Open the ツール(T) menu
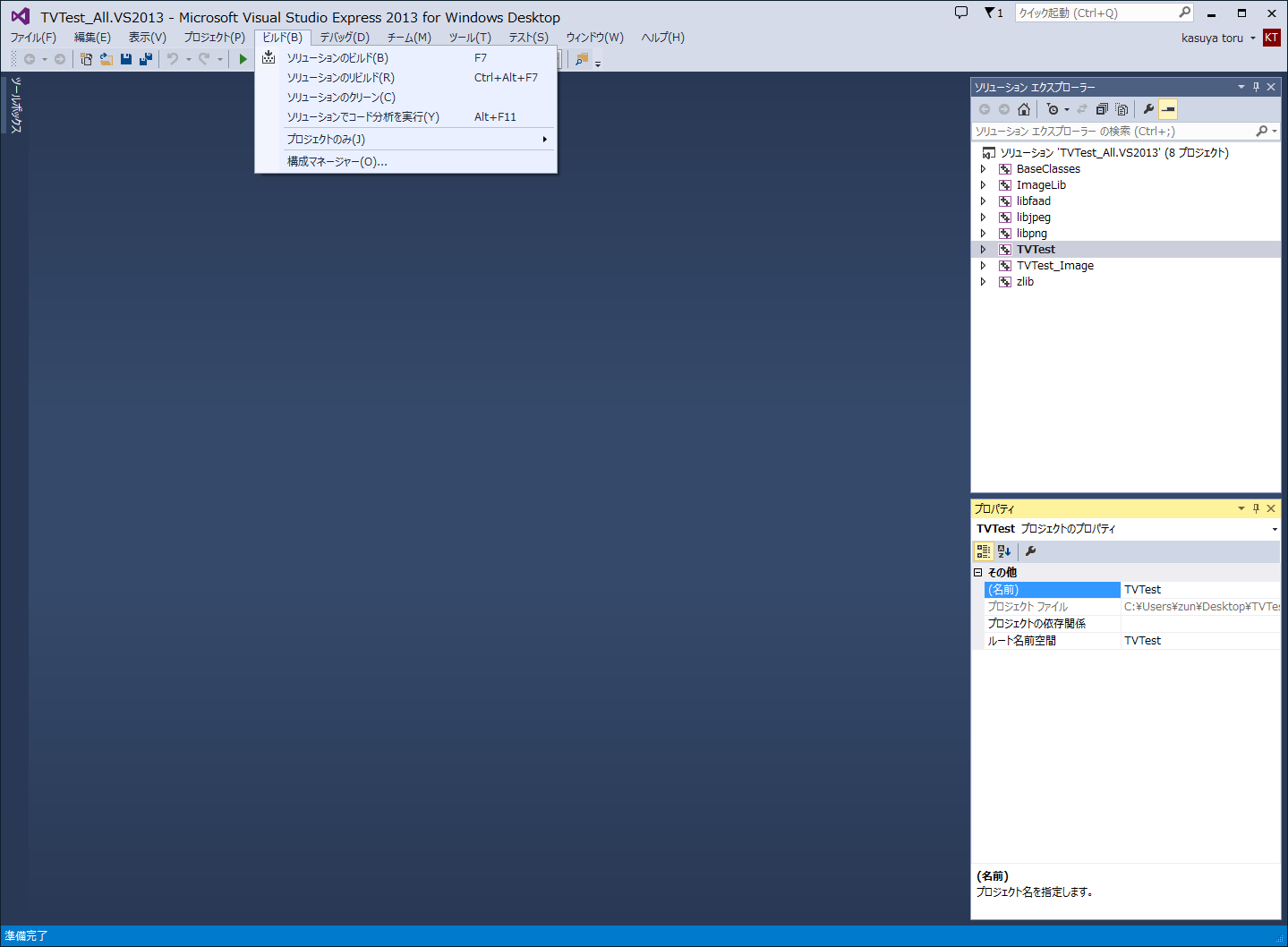This screenshot has width=1288, height=947. pos(470,38)
